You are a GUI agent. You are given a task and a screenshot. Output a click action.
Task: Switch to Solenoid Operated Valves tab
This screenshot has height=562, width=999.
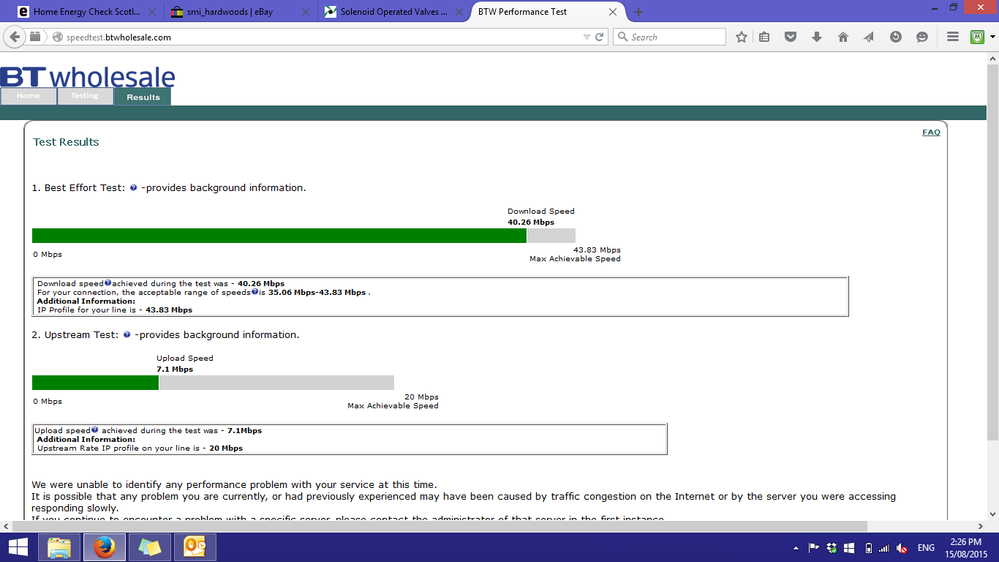coord(393,11)
